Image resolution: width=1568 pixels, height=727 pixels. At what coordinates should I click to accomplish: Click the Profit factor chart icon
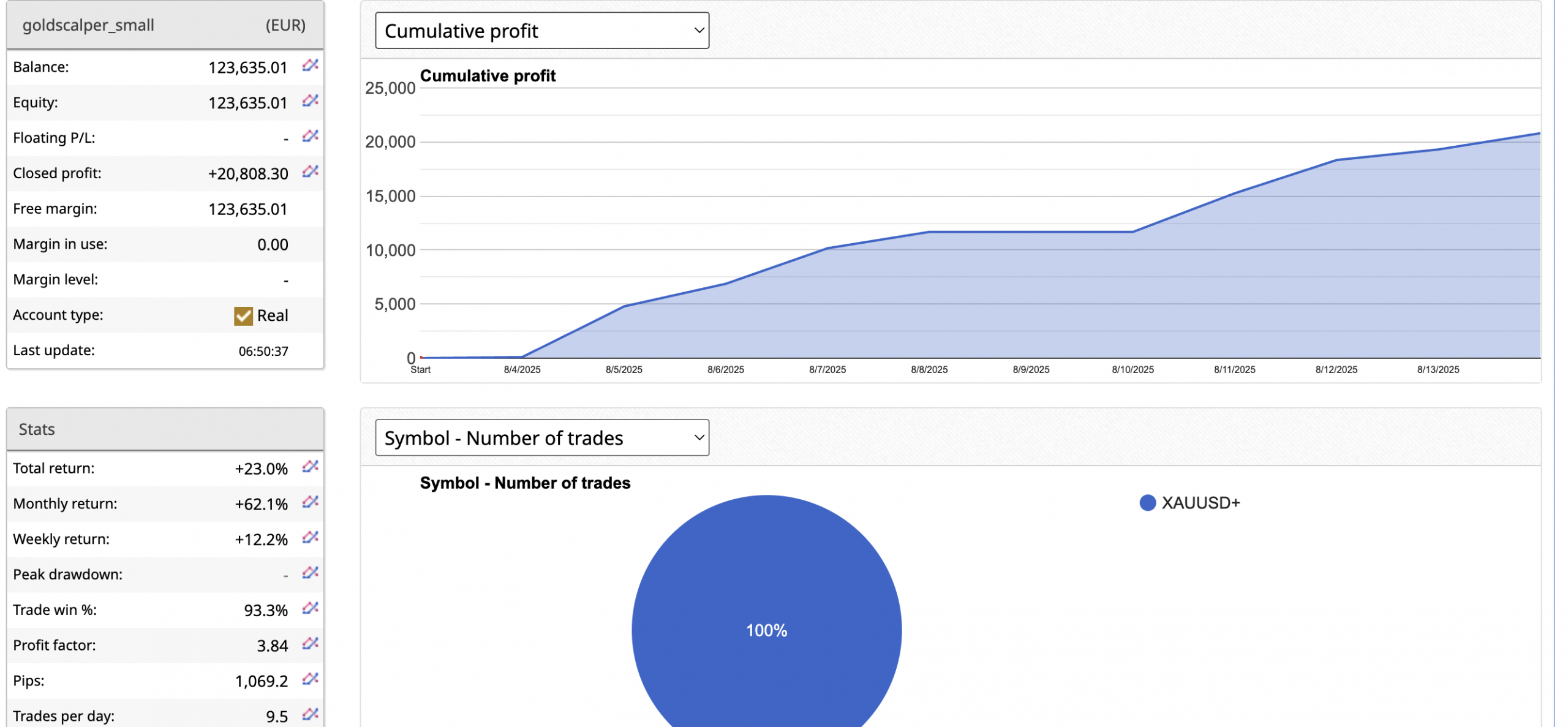pos(310,644)
